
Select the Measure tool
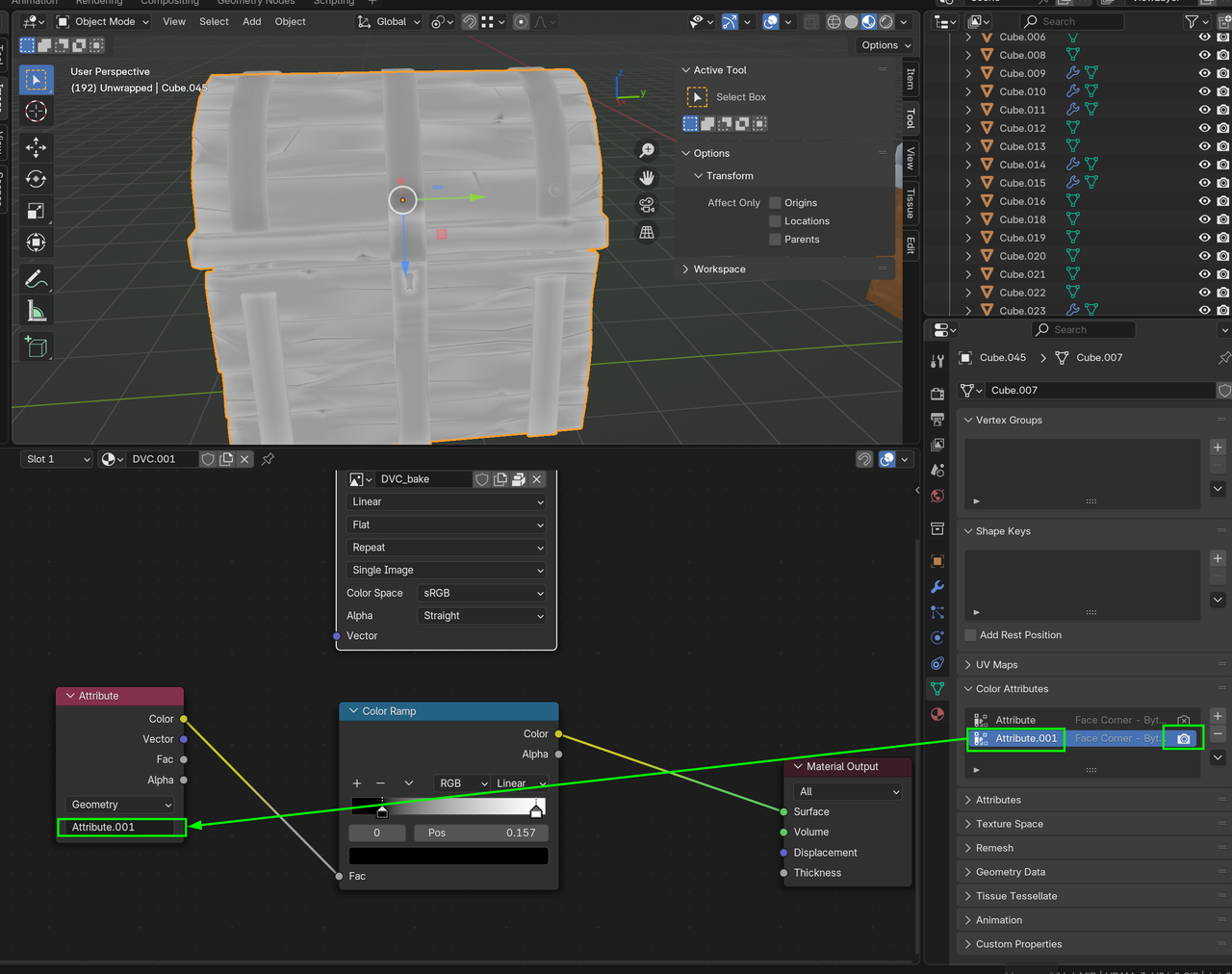[36, 311]
